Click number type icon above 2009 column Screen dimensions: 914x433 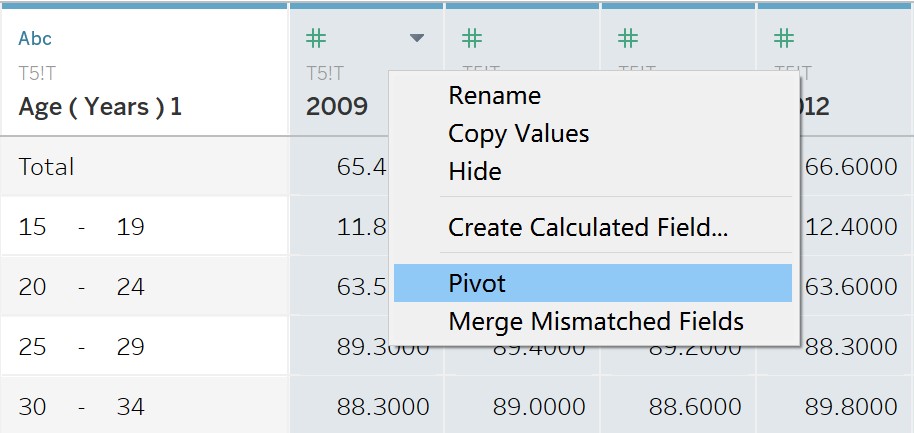[316, 39]
